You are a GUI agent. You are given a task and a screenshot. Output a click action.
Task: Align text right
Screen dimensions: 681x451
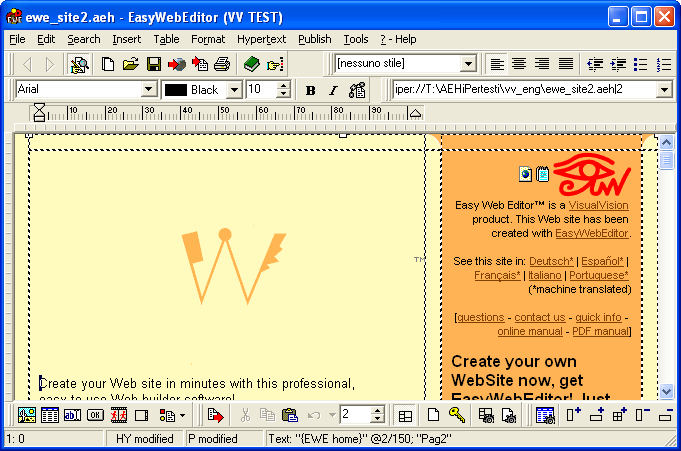[542, 64]
